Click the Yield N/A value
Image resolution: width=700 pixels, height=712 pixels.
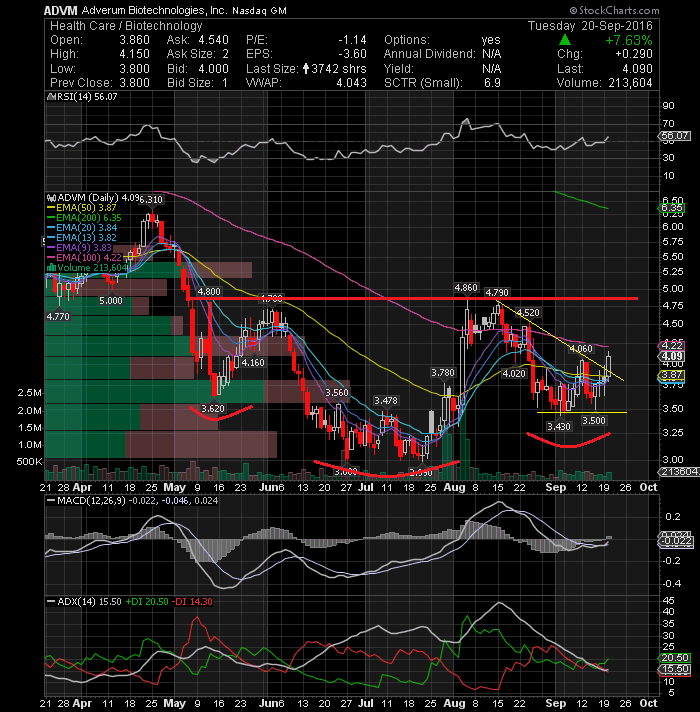point(492,69)
